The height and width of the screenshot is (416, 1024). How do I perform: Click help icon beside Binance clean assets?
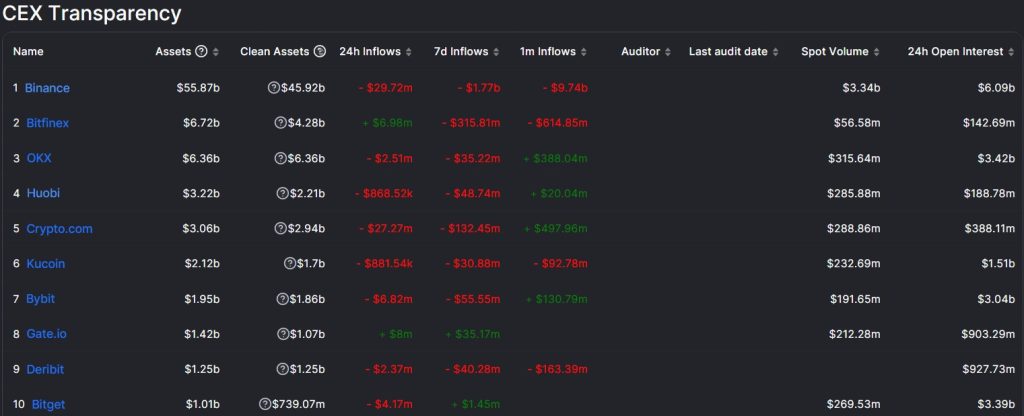pos(274,88)
